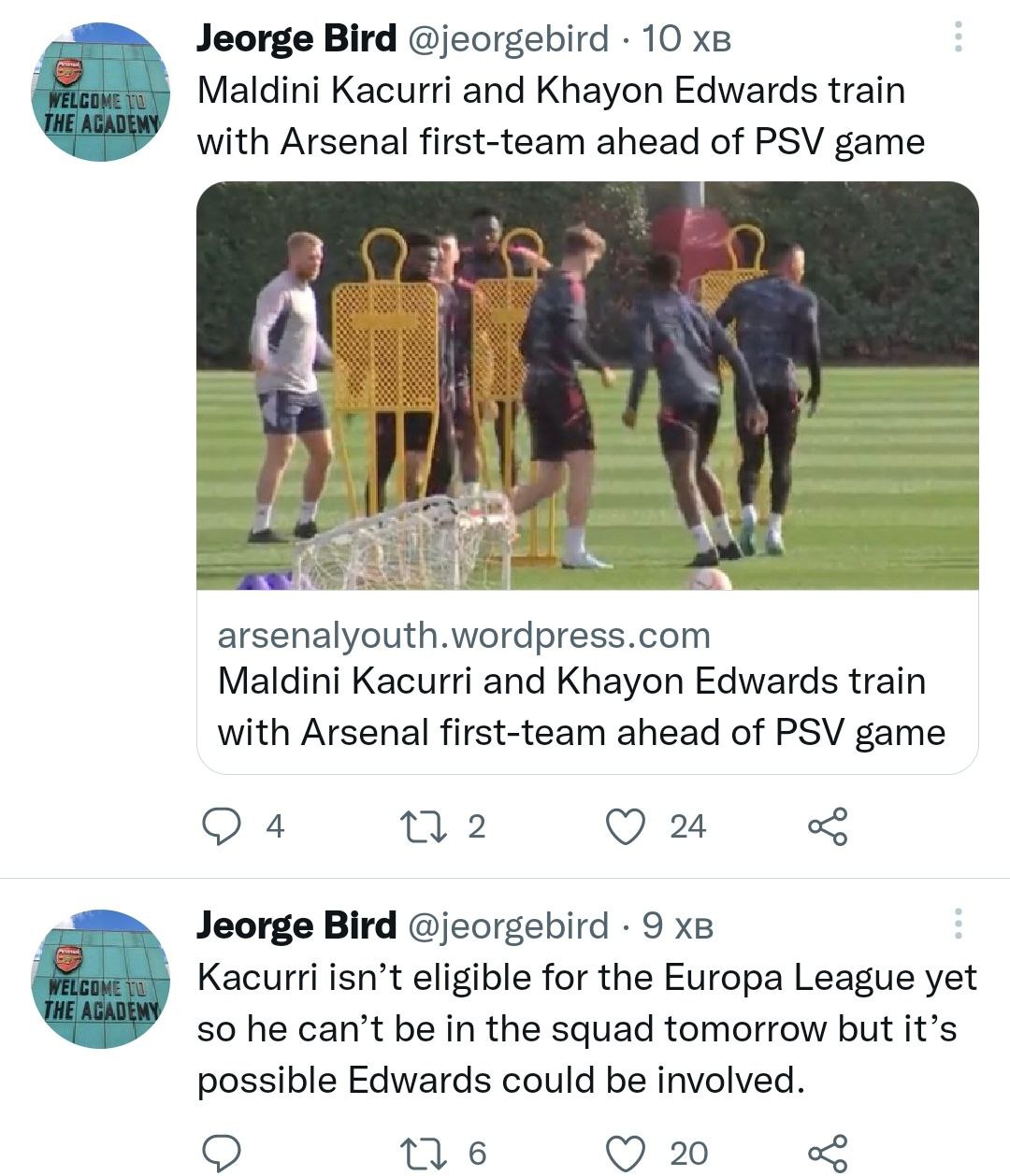Open more options menu for second tweet

point(957,924)
